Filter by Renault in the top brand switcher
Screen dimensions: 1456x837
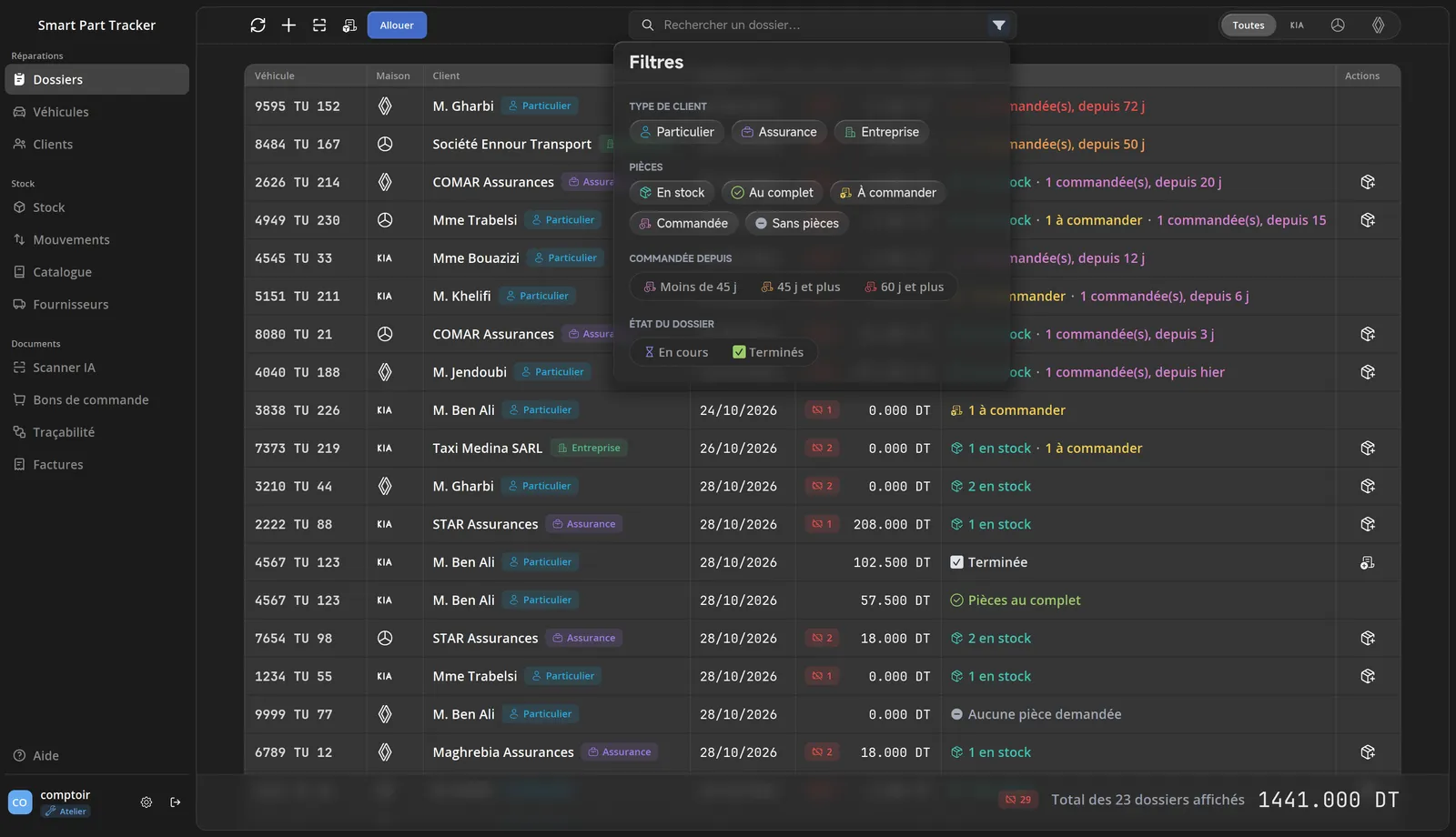[x=1379, y=25]
